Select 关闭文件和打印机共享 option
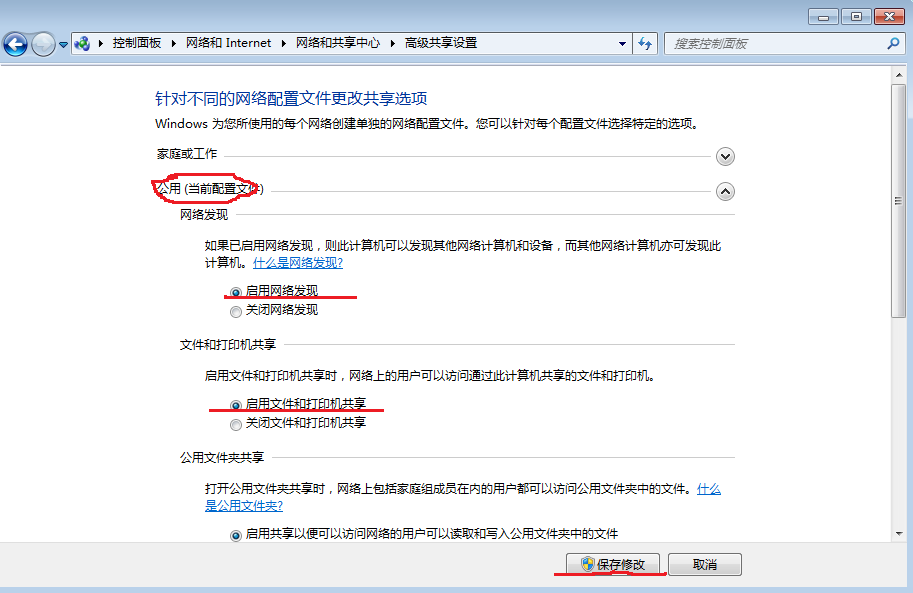 point(236,424)
